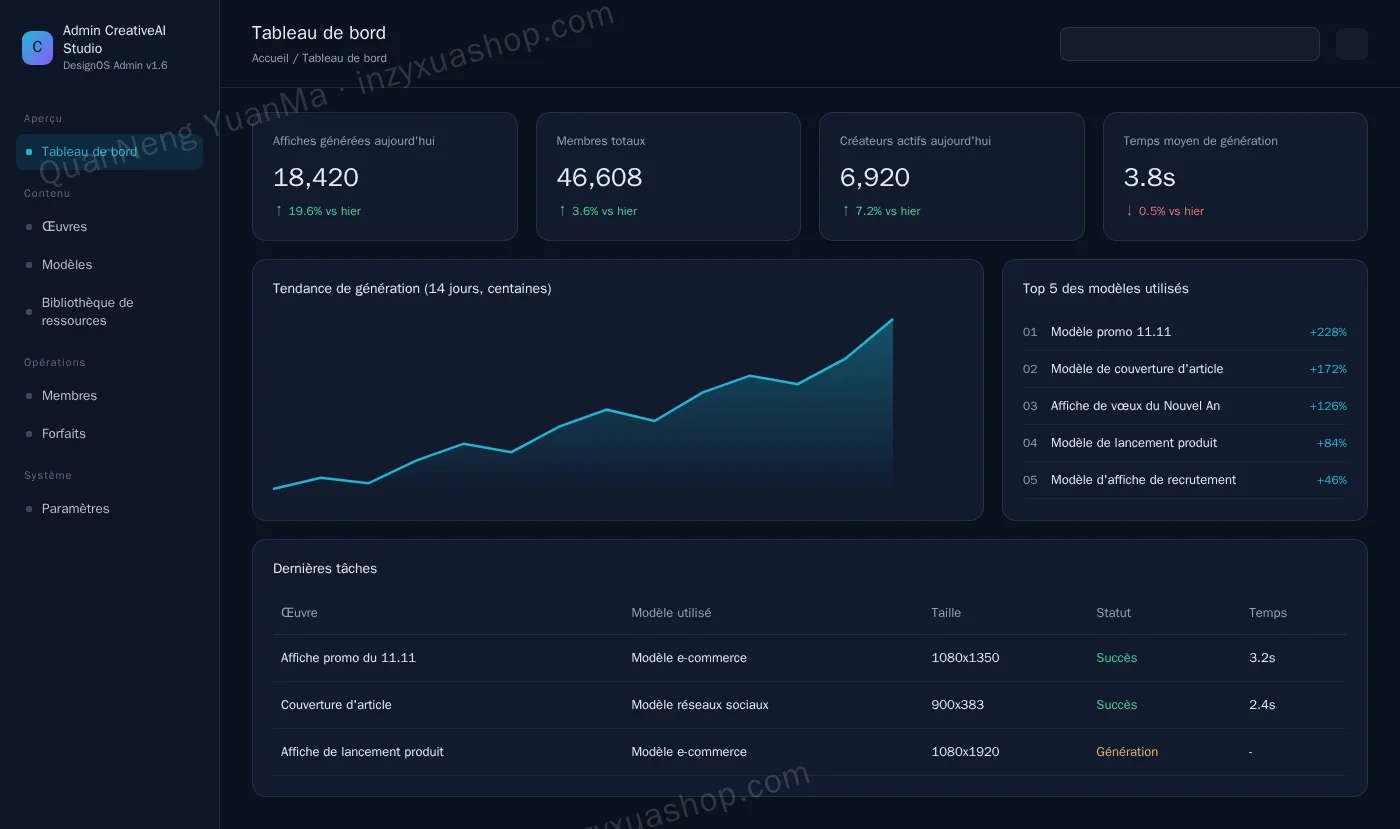Open Paramètres in sidebar
Image resolution: width=1400 pixels, height=829 pixels.
(109, 509)
